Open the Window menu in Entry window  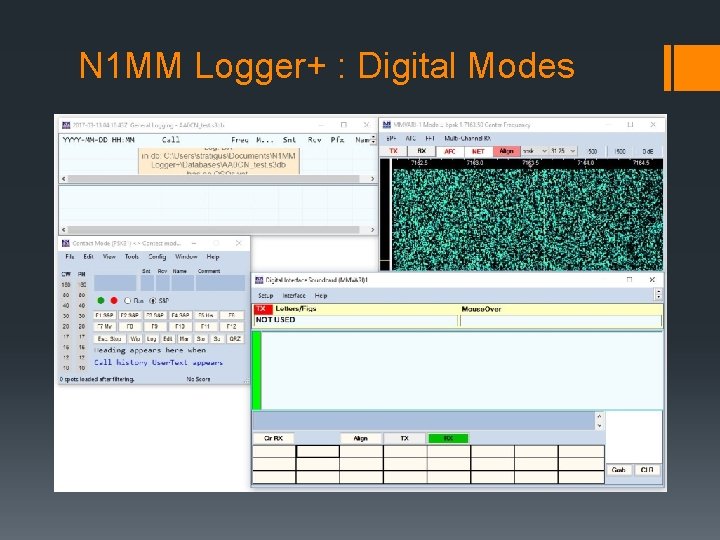tap(186, 257)
